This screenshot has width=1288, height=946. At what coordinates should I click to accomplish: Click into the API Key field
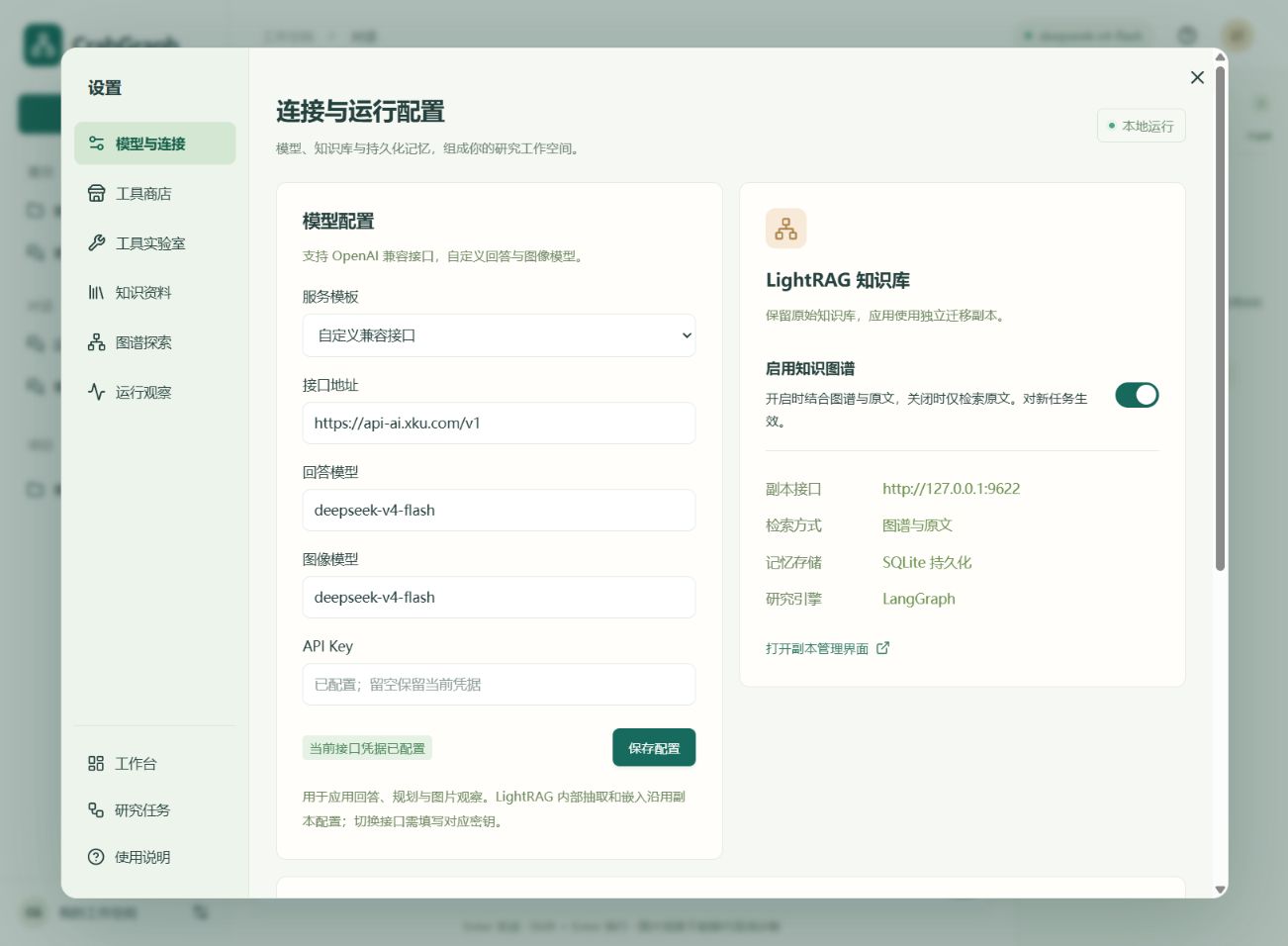tap(499, 684)
